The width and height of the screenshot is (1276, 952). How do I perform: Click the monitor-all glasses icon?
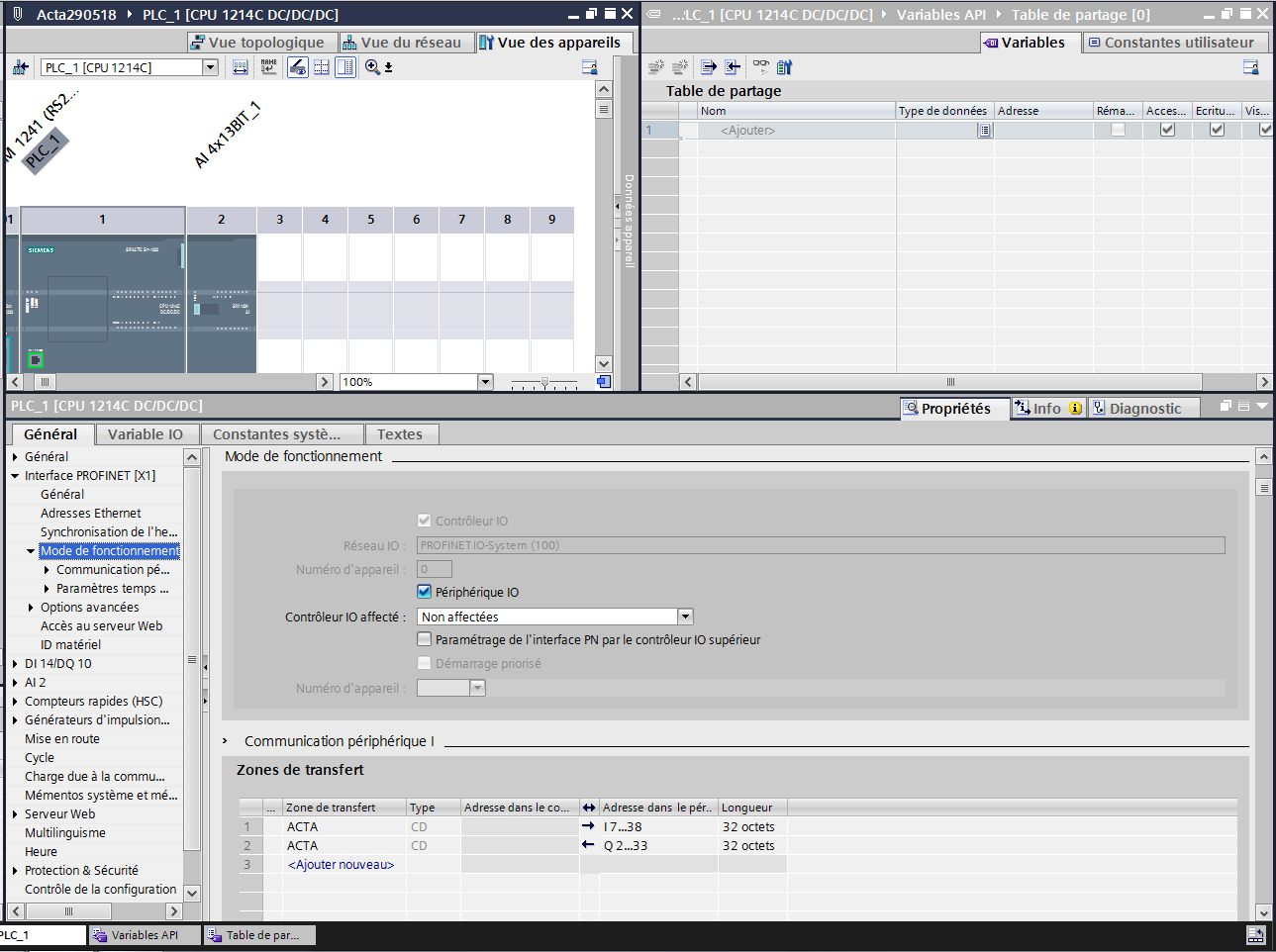coord(760,66)
